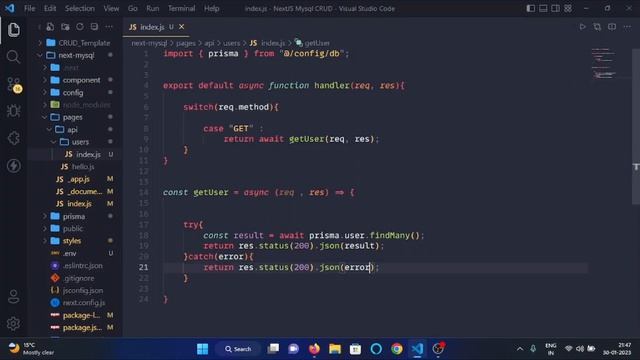Open jsconfig.json file
The image size is (640, 360).
point(75,291)
